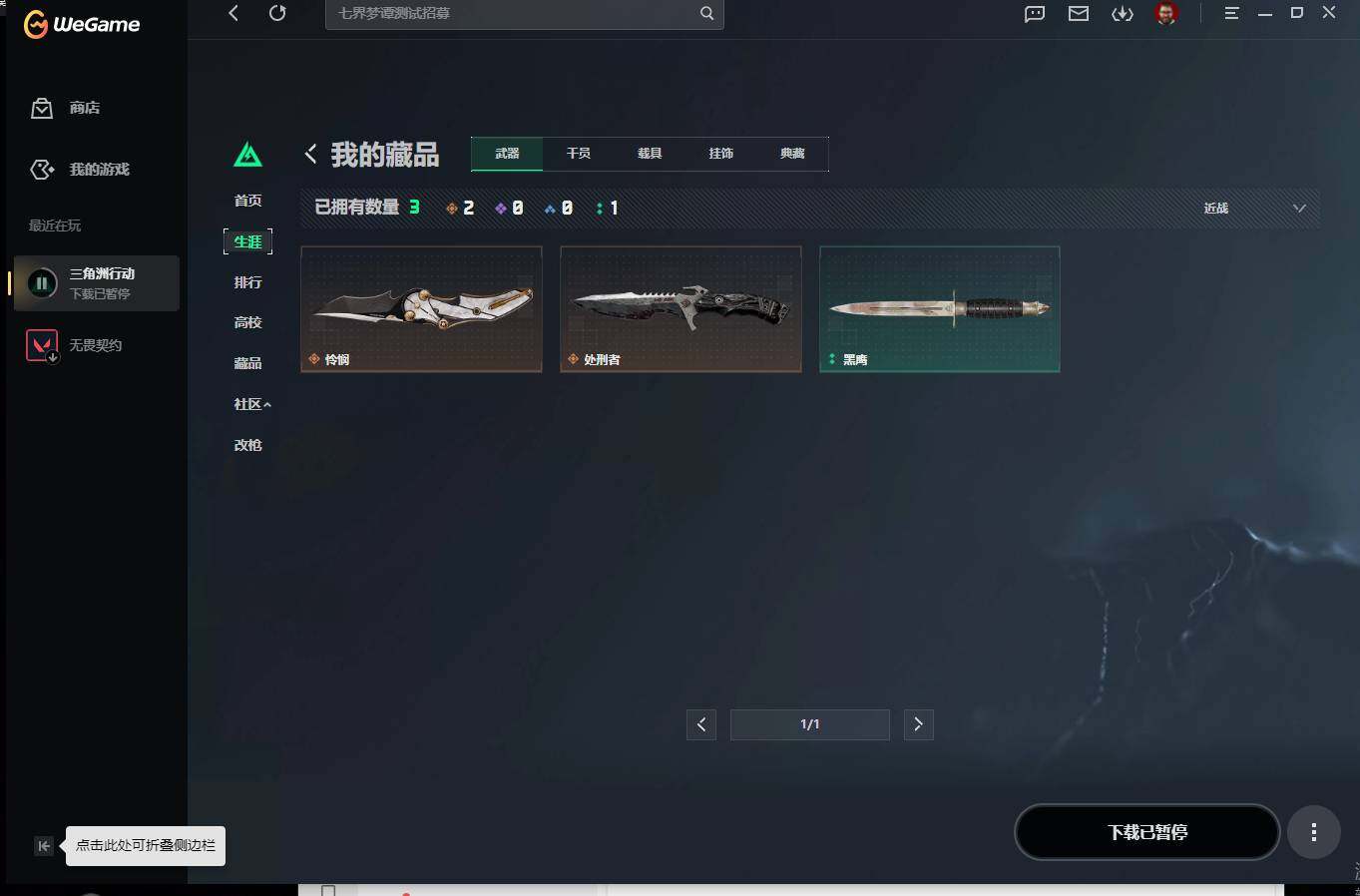Viewport: 1360px width, 896px height.
Task: Open the 近战 weapon type dropdown
Action: pyautogui.click(x=1254, y=208)
